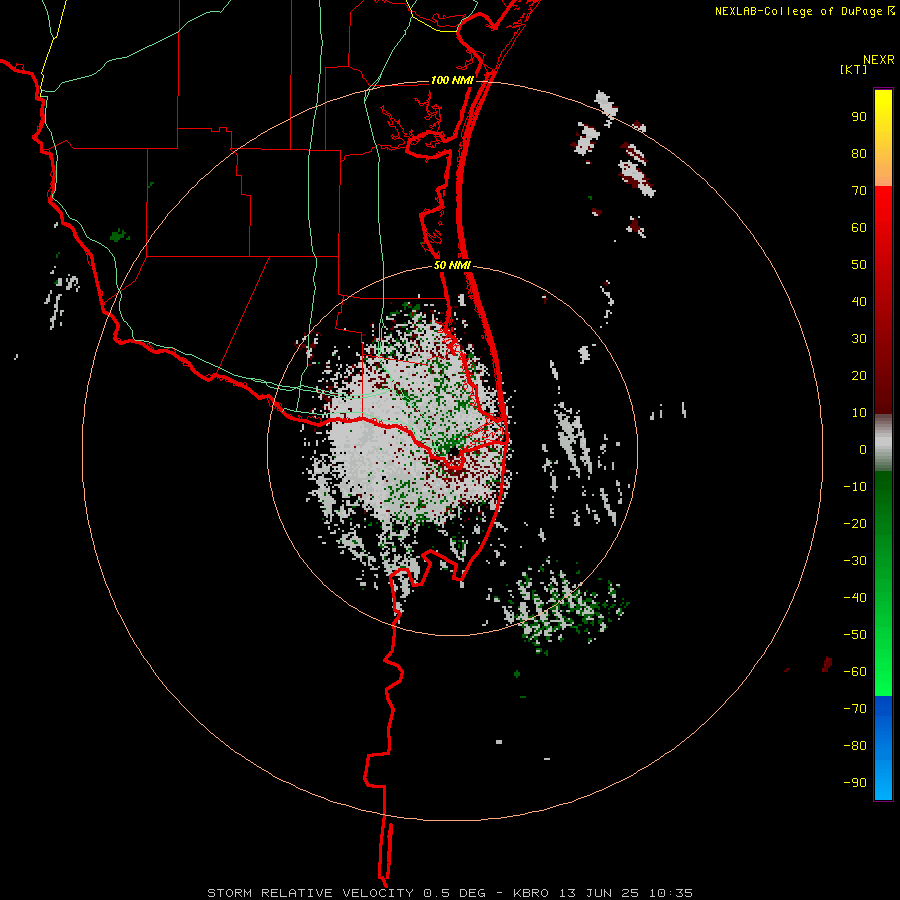This screenshot has width=900, height=900.
Task: Click the 0 value on velocity scale
Action: tap(863, 449)
